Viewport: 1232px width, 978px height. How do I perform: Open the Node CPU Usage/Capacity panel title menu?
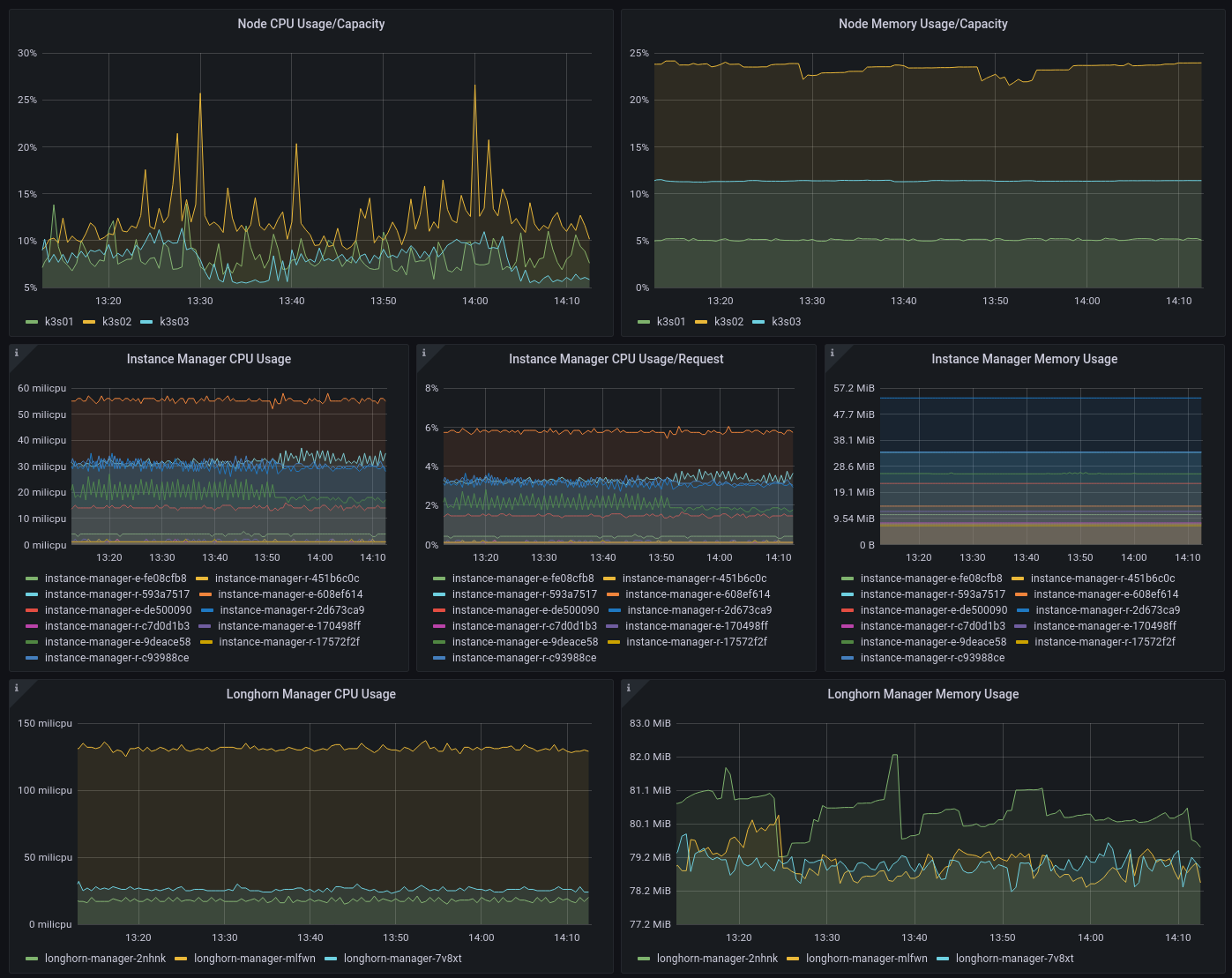[311, 24]
